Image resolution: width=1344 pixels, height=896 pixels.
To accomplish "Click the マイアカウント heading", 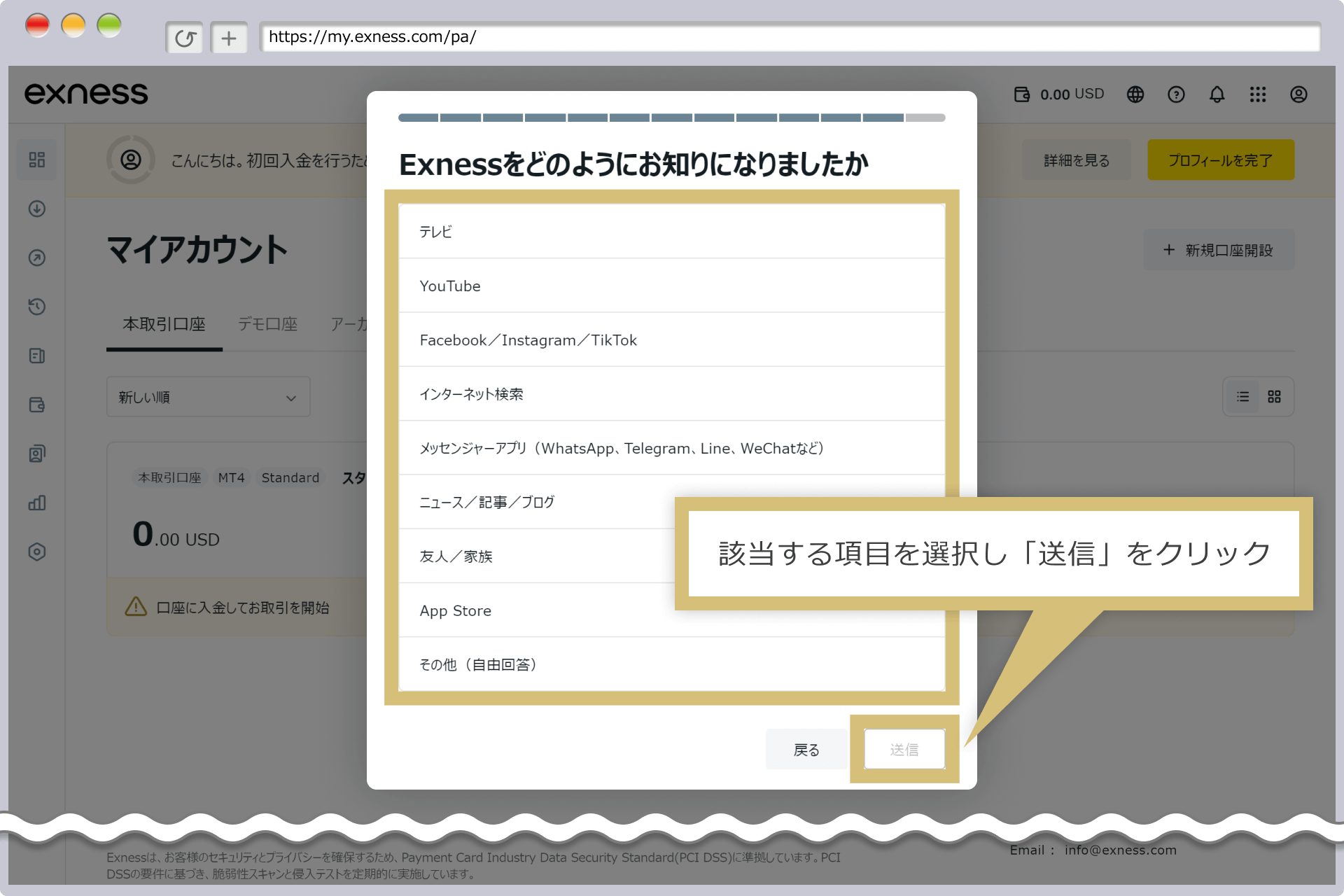I will pos(197,250).
